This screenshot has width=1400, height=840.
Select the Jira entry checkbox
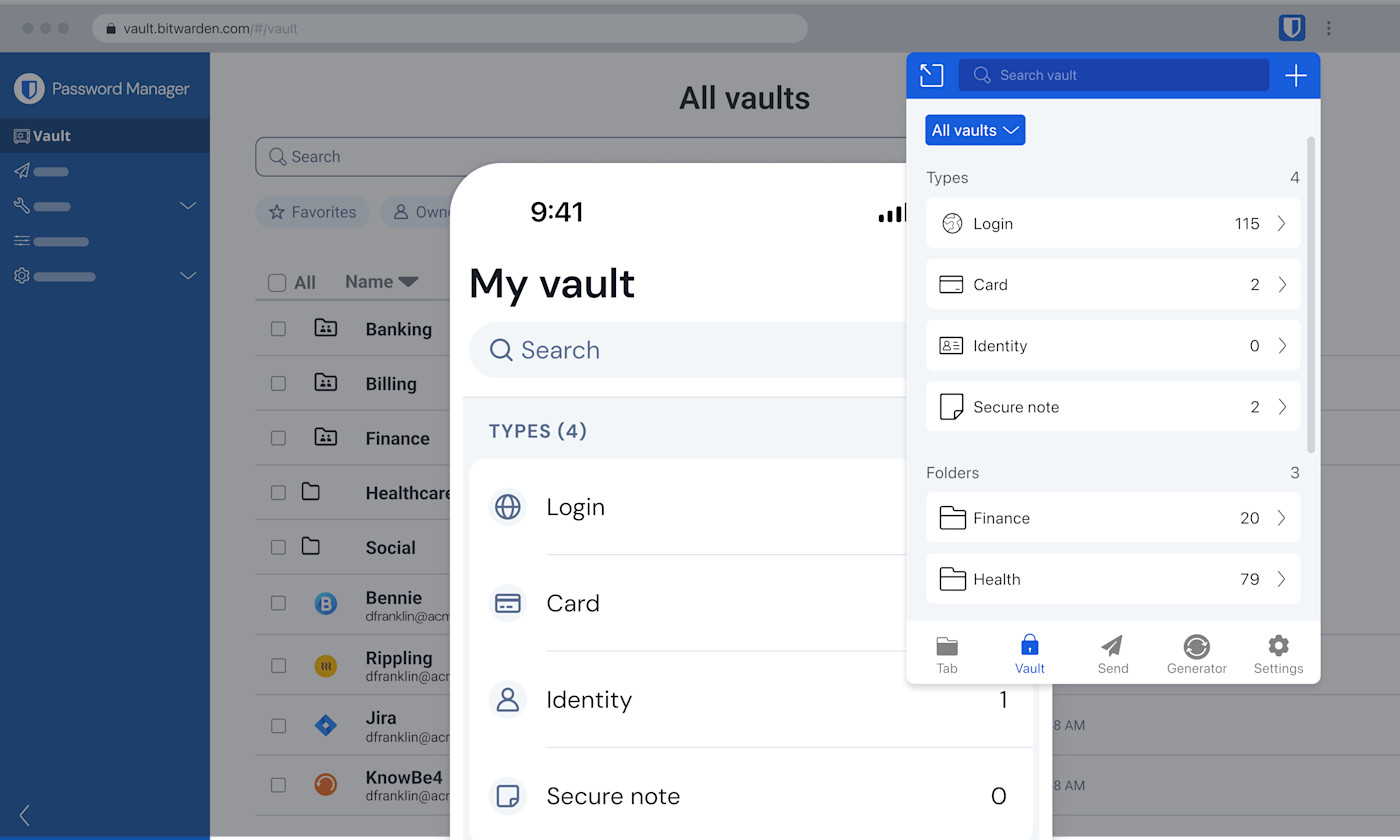(278, 726)
